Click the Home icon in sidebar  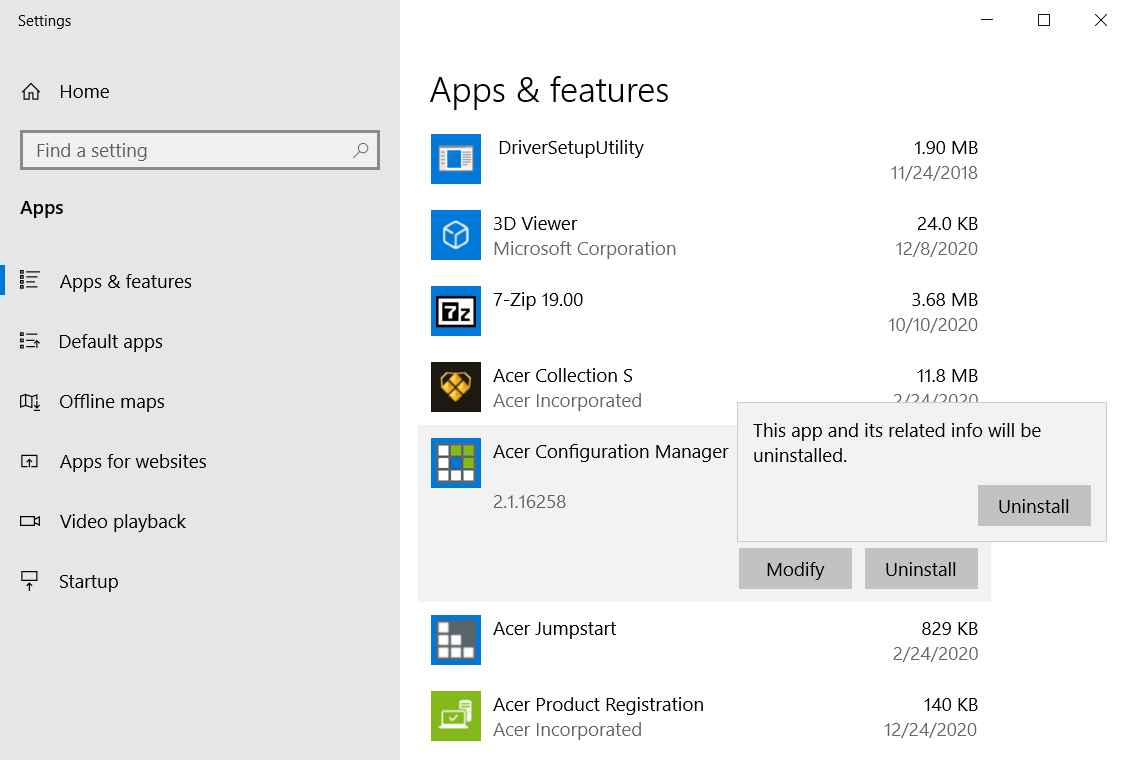click(31, 91)
